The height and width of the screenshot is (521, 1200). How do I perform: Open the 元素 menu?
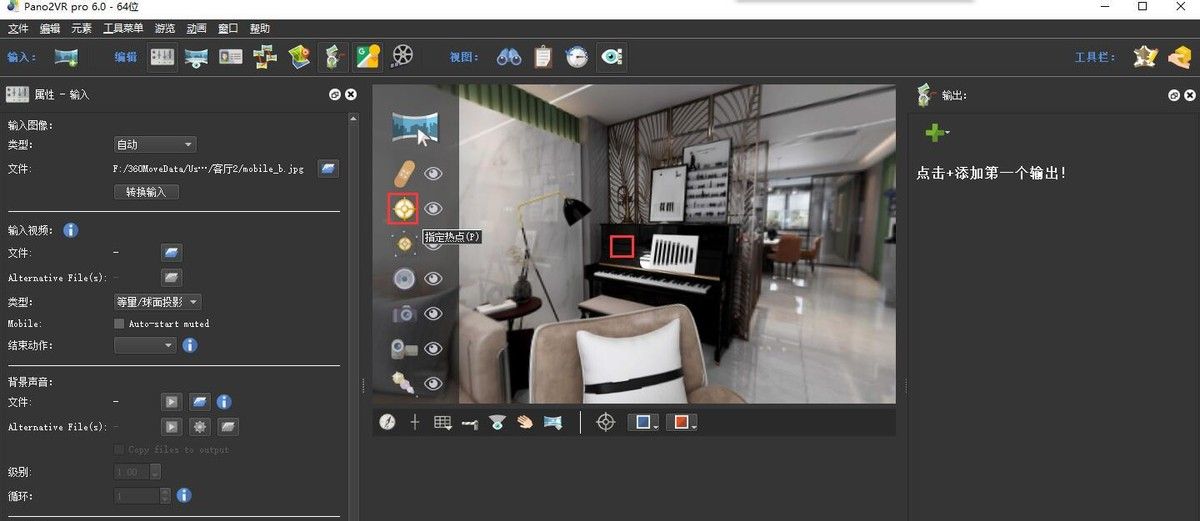click(82, 28)
